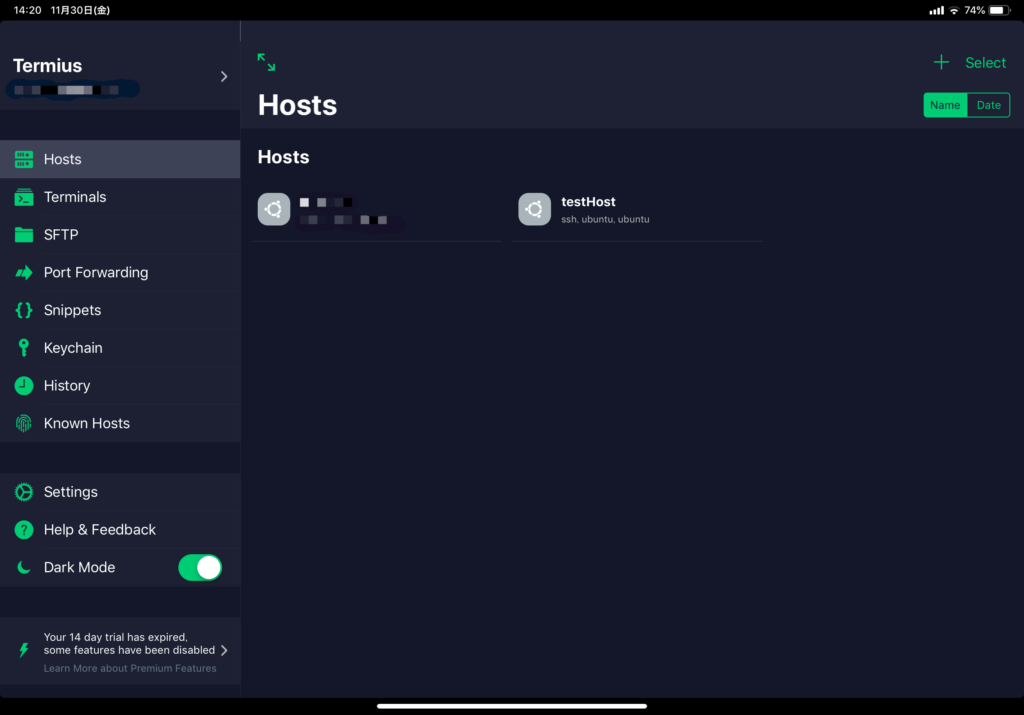Screen dimensions: 1024x715
Task: Click the trial has expired message
Action: (129, 644)
